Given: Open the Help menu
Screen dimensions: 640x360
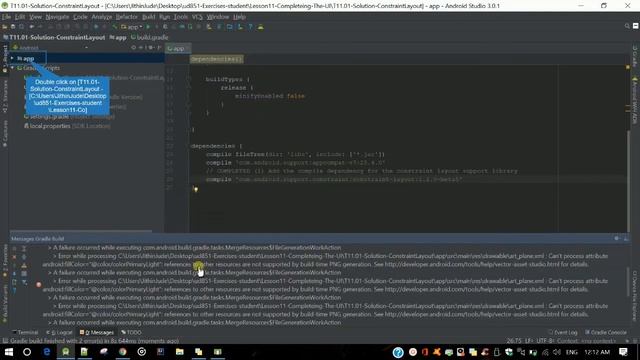Looking at the screenshot, I should [x=240, y=17].
